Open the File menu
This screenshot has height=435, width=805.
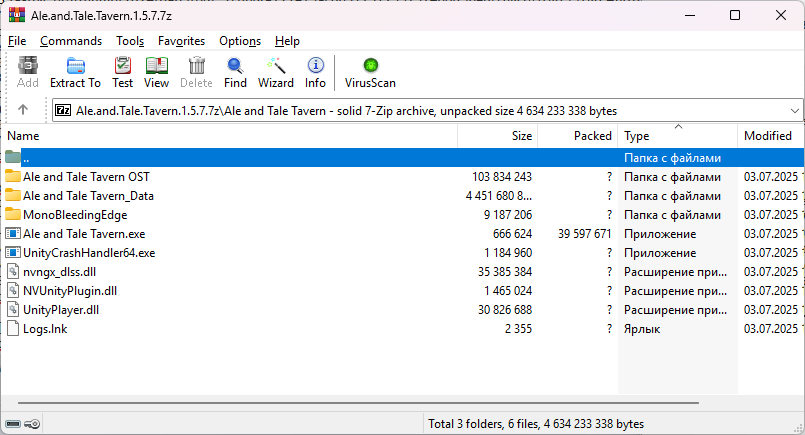[x=17, y=41]
